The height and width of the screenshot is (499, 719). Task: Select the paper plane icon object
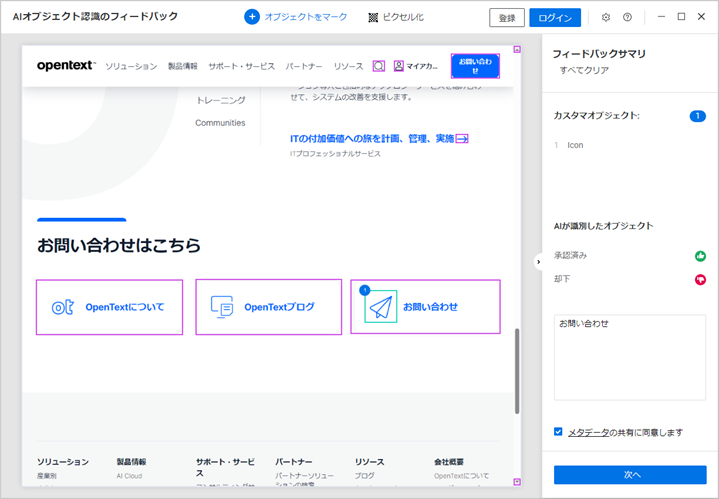click(x=380, y=306)
